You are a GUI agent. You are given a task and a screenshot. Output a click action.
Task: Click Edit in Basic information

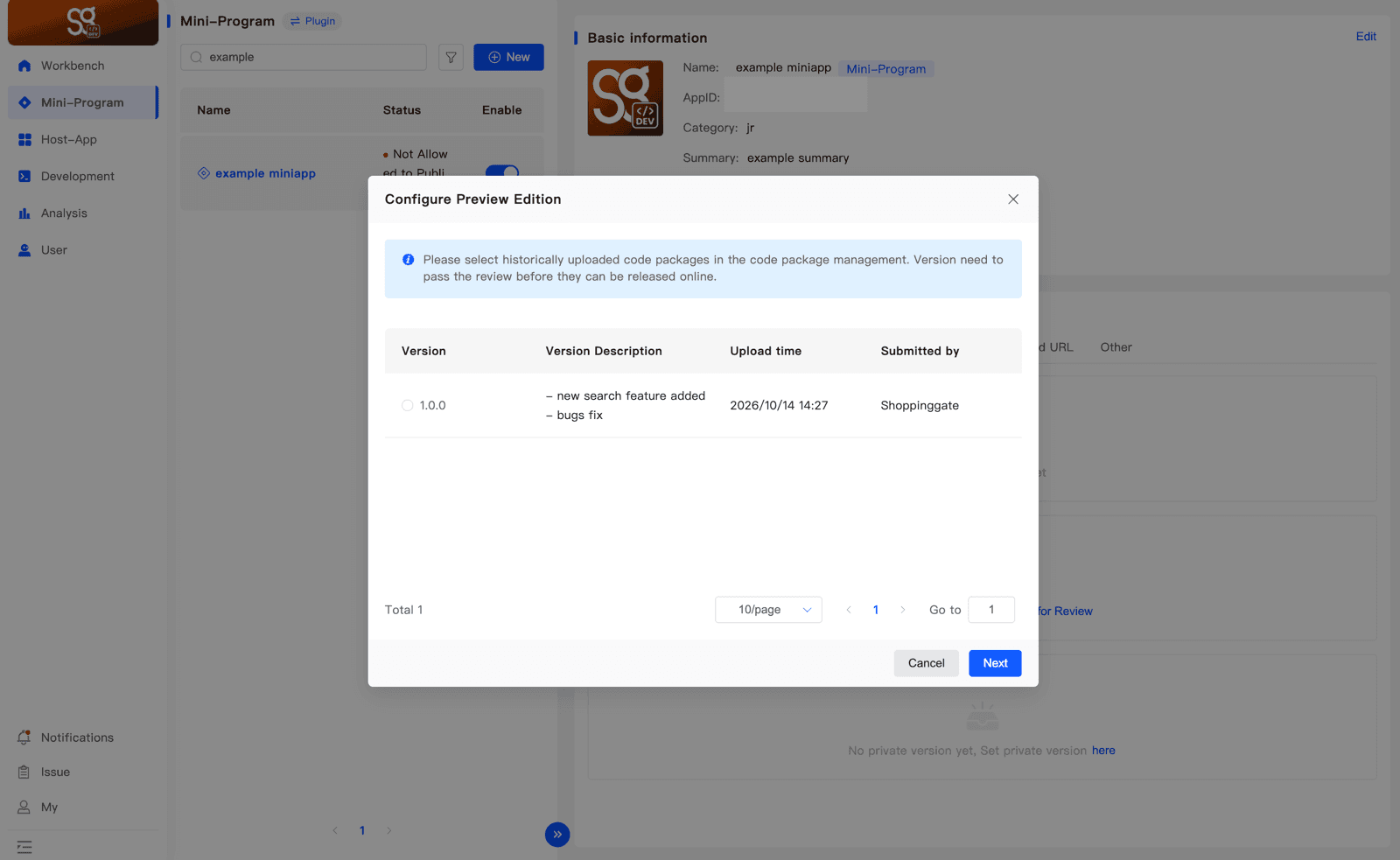pyautogui.click(x=1366, y=36)
